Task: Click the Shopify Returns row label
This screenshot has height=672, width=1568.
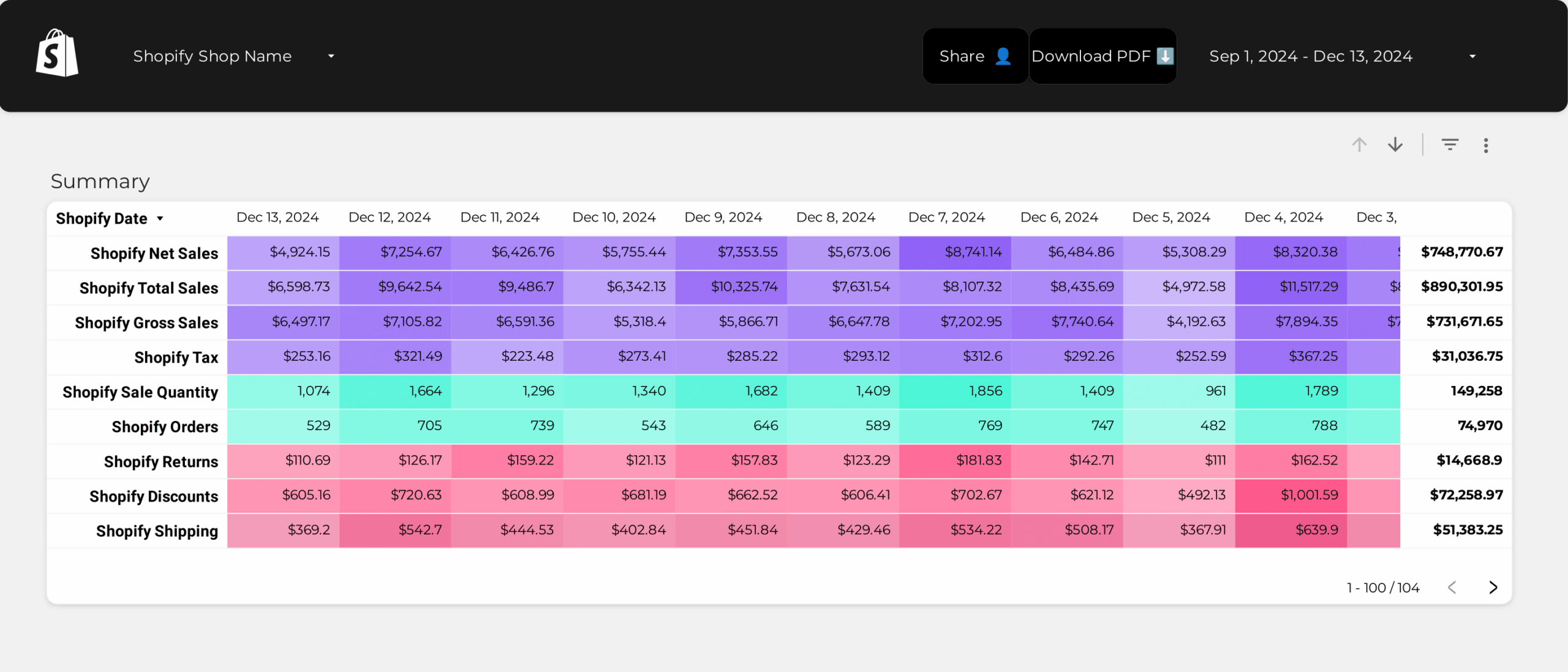Action: click(x=160, y=461)
